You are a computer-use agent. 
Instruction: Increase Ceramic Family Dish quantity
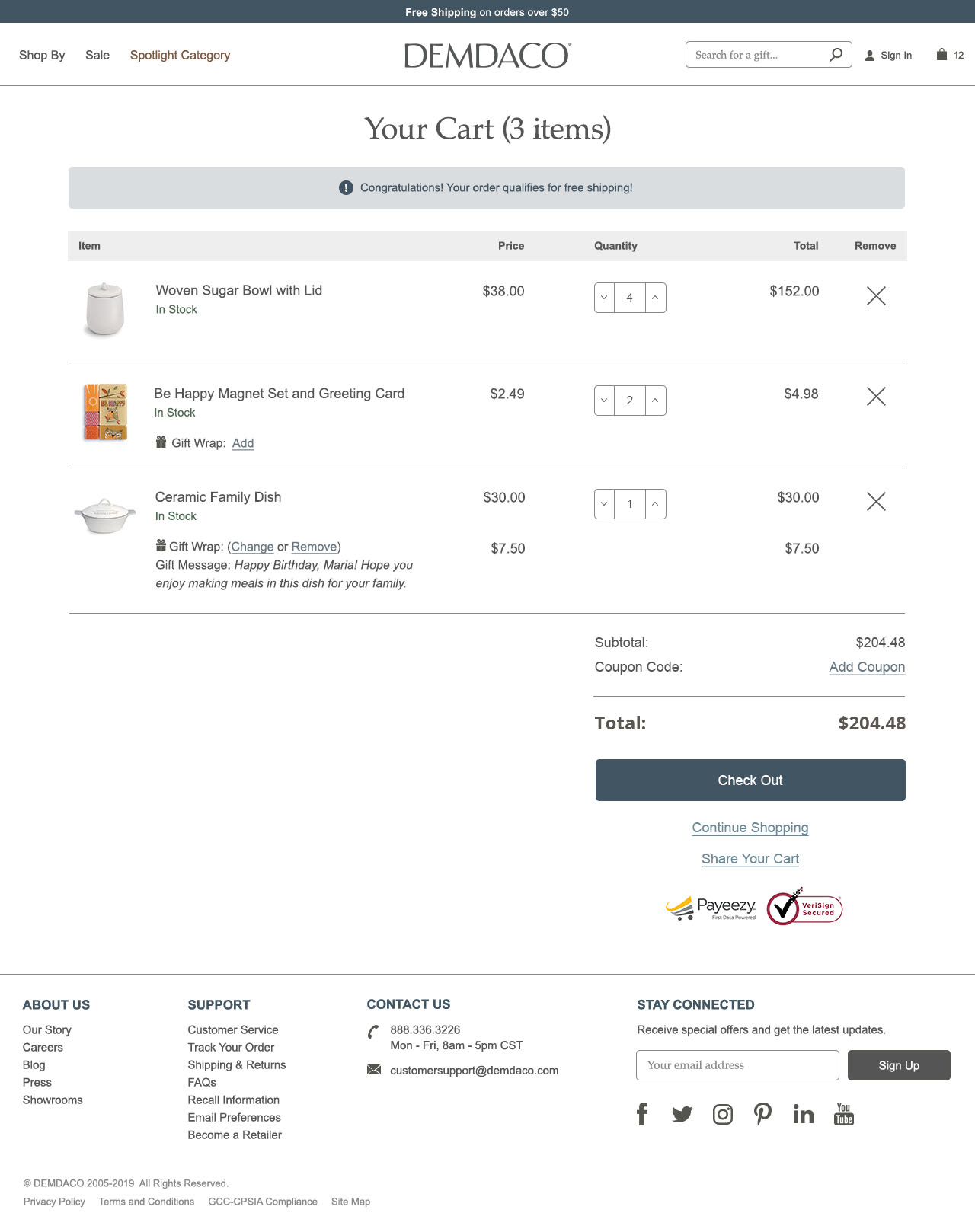click(x=656, y=504)
